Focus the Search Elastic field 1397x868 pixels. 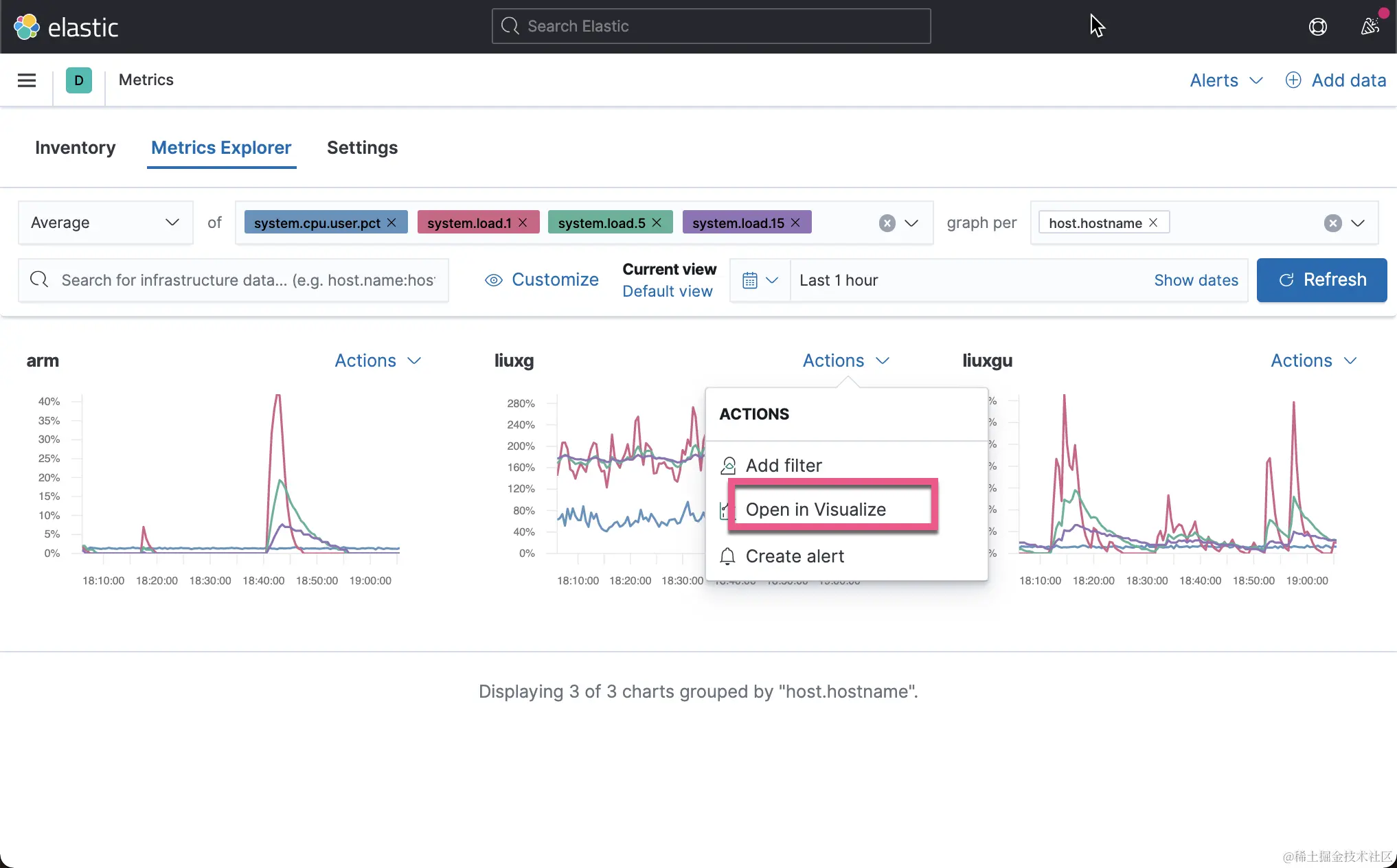click(x=711, y=26)
